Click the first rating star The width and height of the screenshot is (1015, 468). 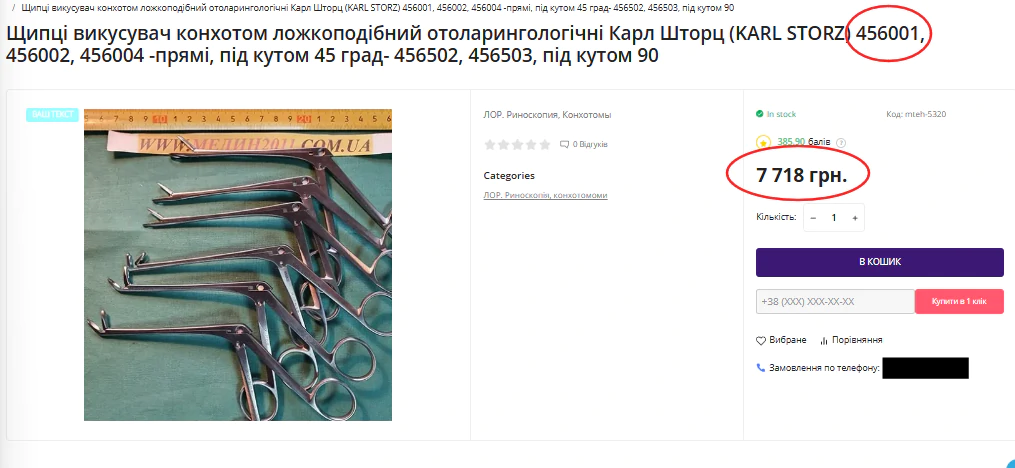490,144
